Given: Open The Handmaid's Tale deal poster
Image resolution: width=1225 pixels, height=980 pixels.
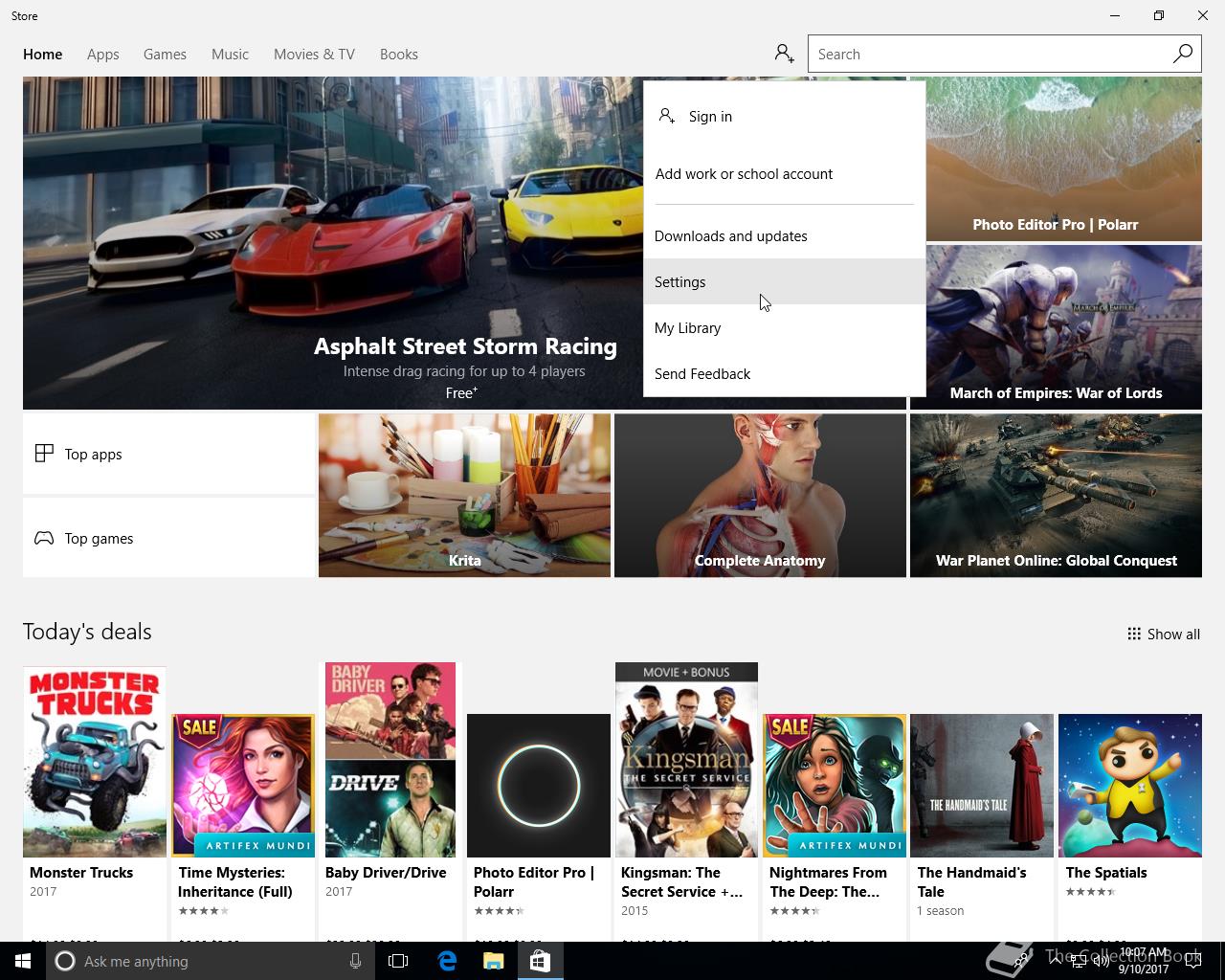Looking at the screenshot, I should (x=982, y=786).
